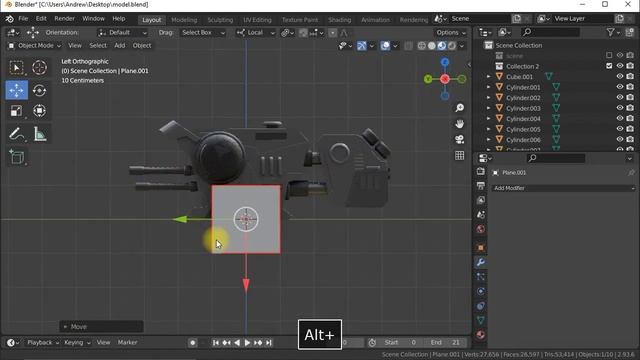640x360 pixels.
Task: Select the Select Box tool
Action: click(x=16, y=68)
